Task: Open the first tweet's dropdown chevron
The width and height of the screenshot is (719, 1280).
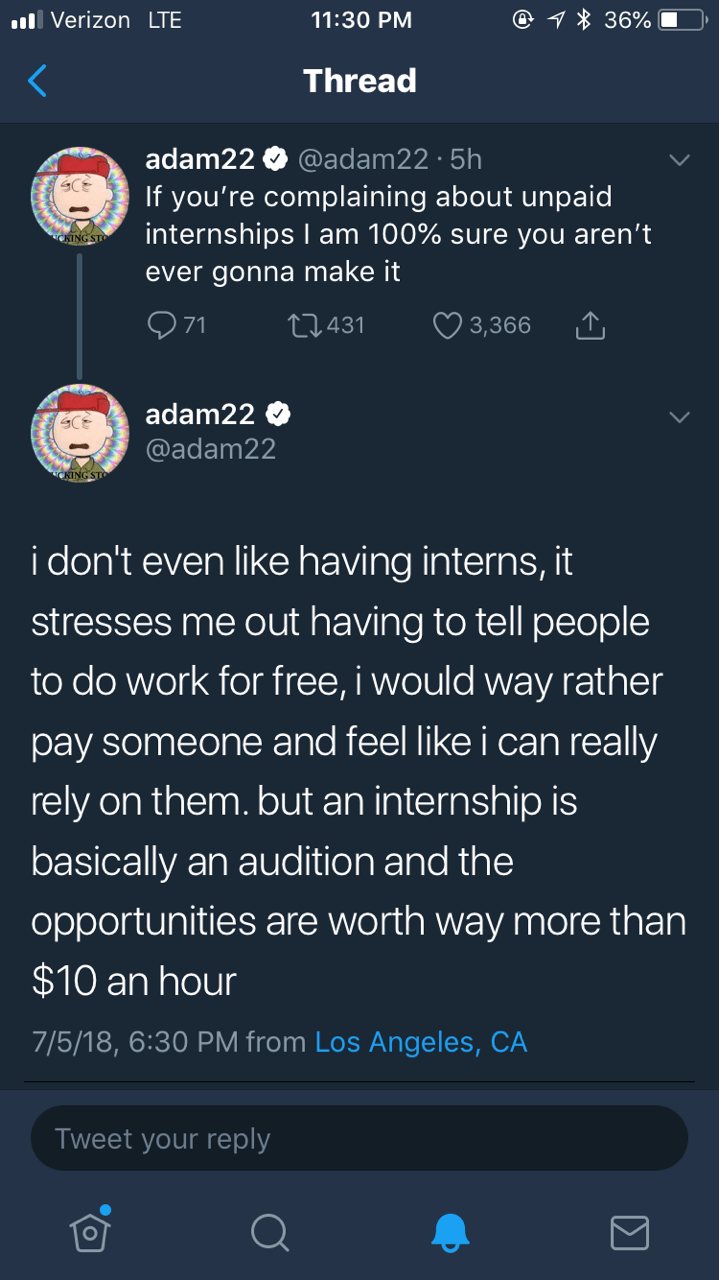Action: click(679, 160)
